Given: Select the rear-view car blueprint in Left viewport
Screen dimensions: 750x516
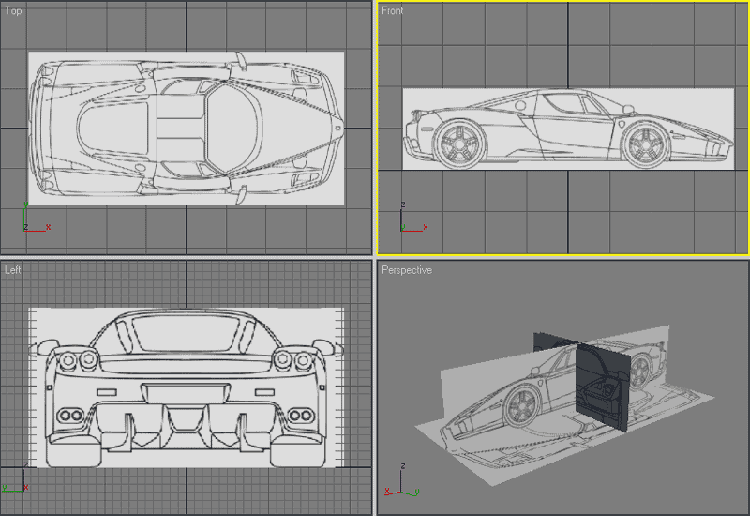Looking at the screenshot, I should point(186,388).
